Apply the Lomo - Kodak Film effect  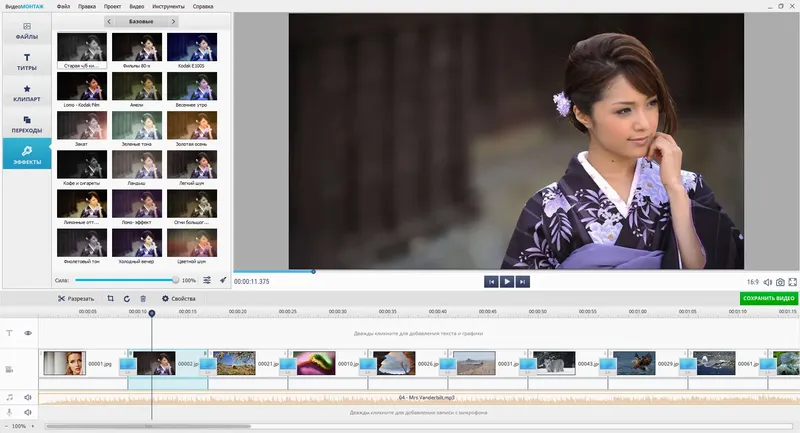point(82,90)
